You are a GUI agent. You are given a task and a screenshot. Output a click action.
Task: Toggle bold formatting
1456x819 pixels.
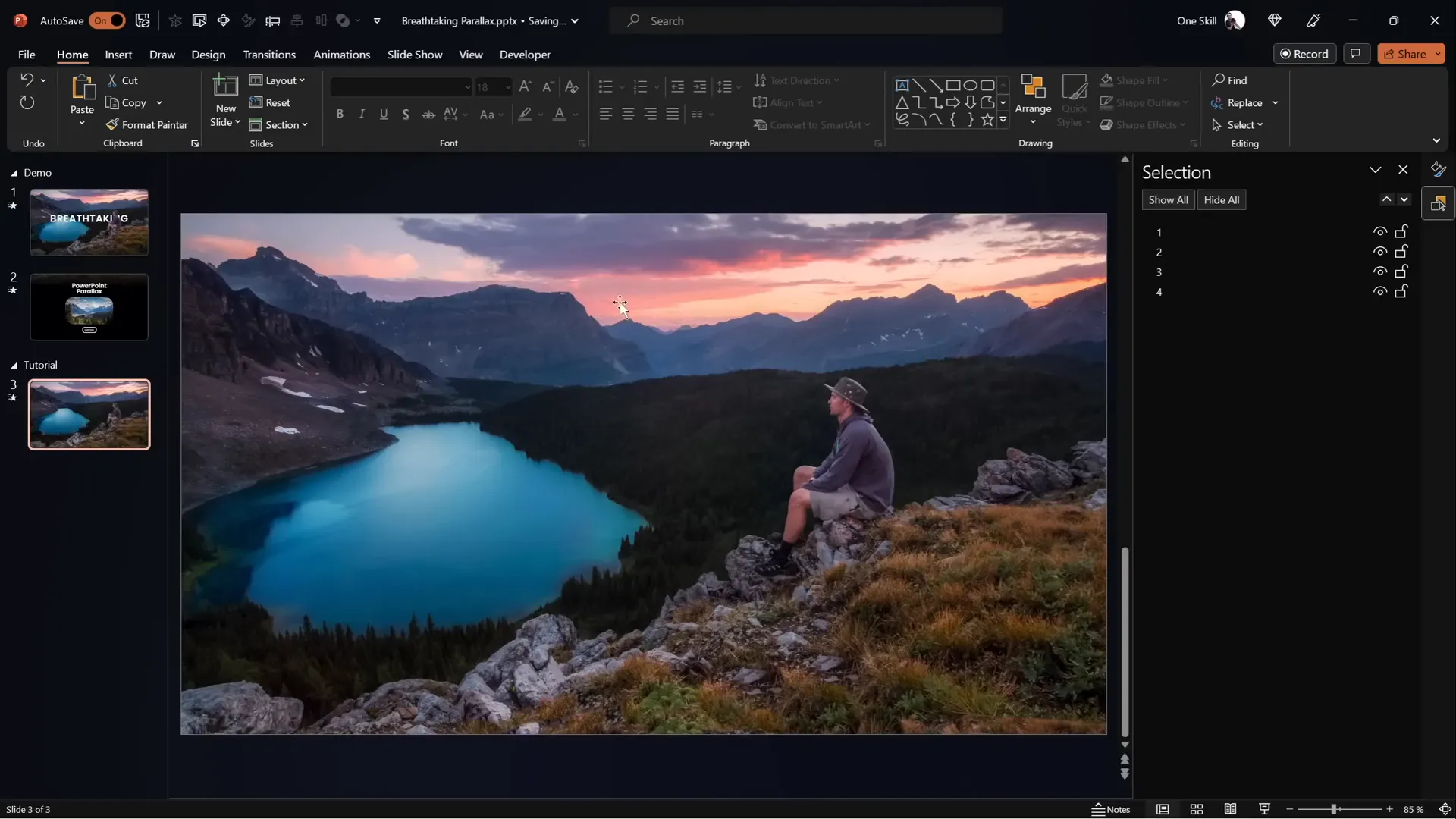(x=340, y=114)
